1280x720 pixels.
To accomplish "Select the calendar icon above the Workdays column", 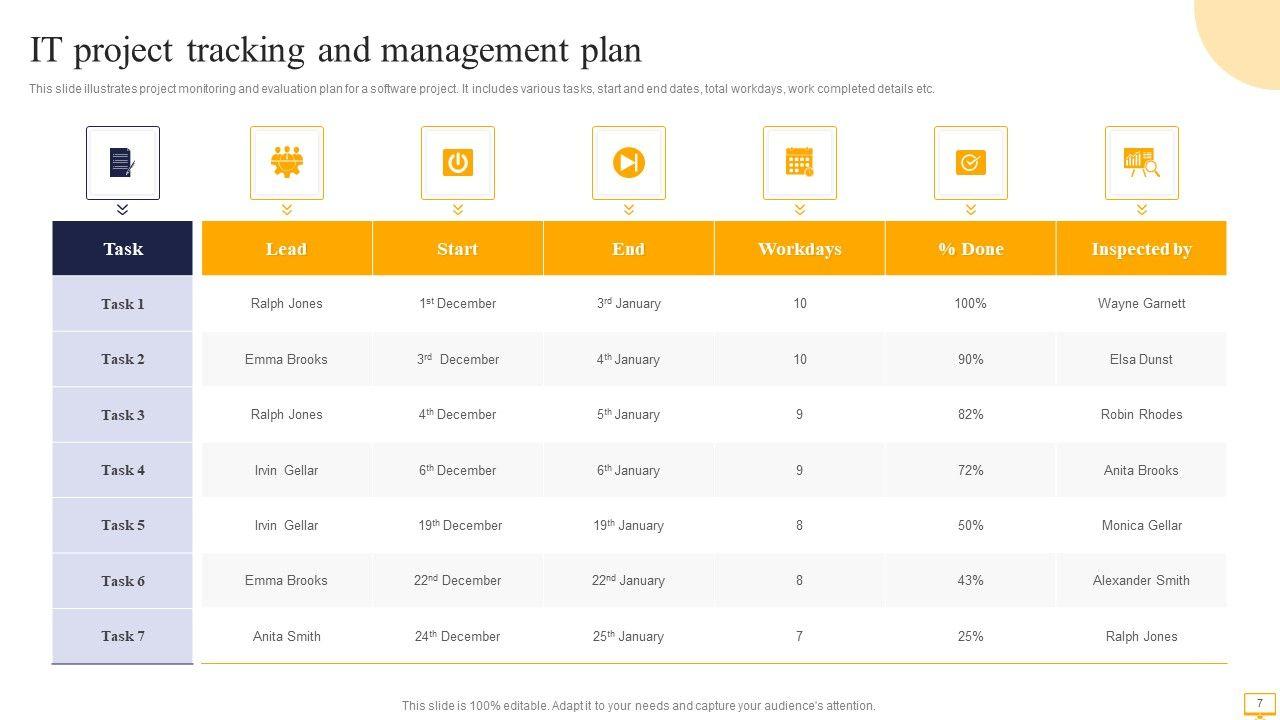I will pyautogui.click(x=800, y=163).
